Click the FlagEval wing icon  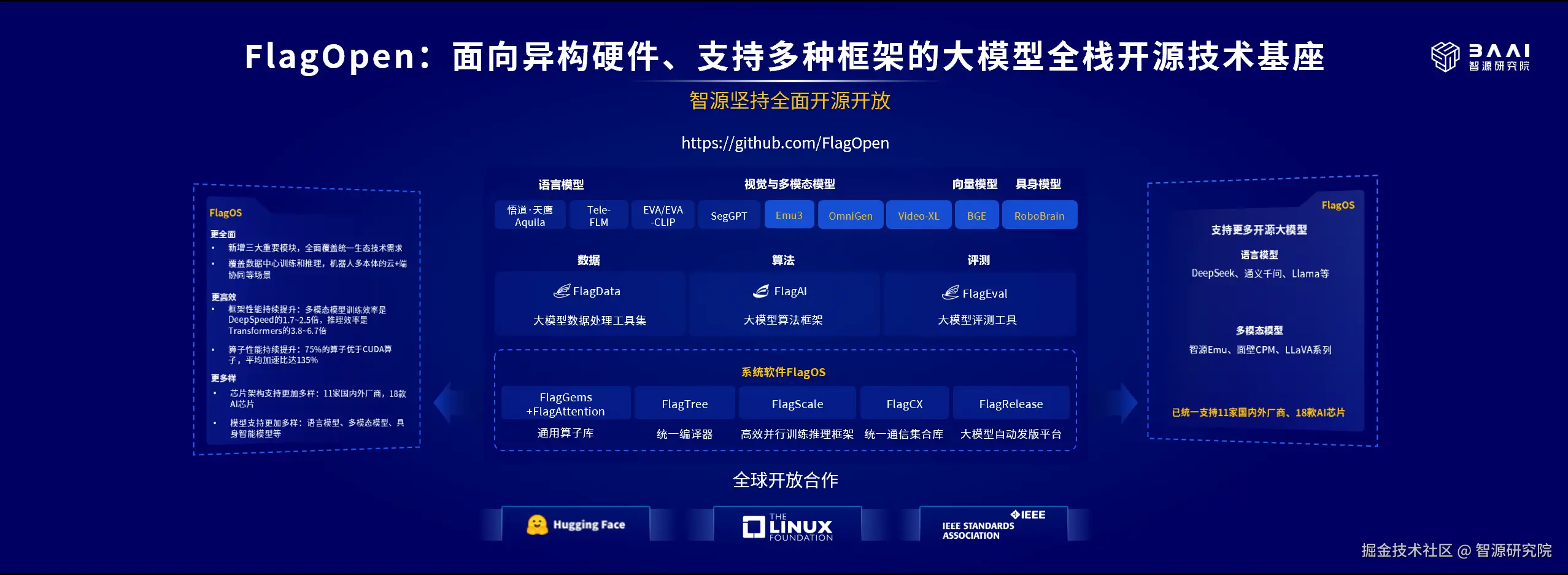click(951, 293)
